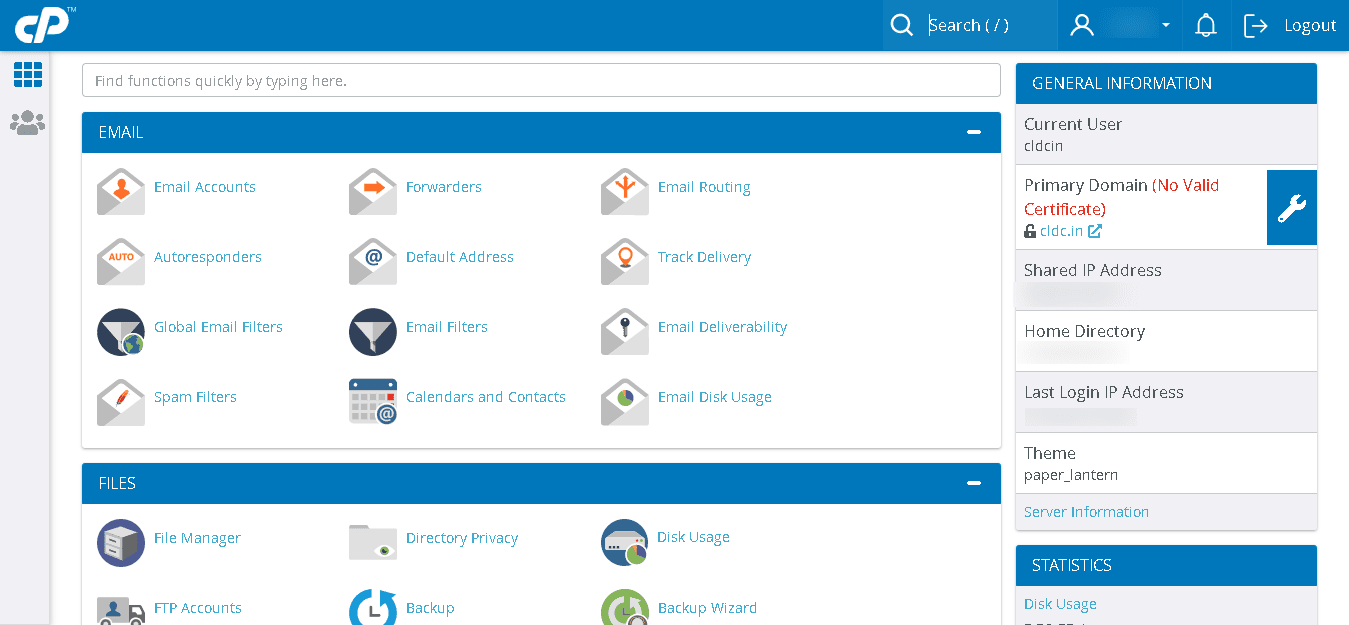Image resolution: width=1349 pixels, height=625 pixels.
Task: Open the Forwarders link
Action: click(444, 187)
